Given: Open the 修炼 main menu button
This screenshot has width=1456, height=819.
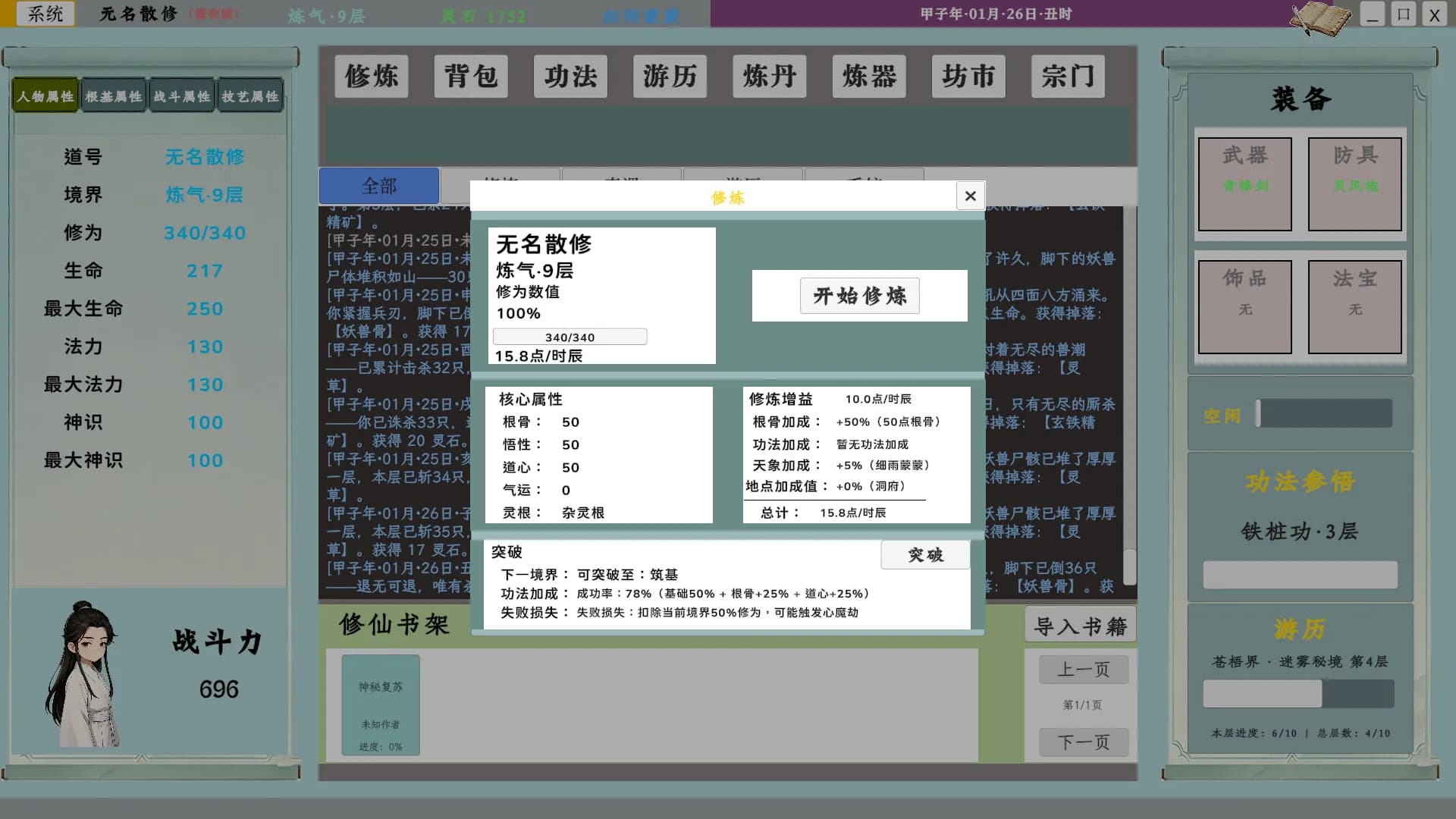Looking at the screenshot, I should [x=372, y=76].
